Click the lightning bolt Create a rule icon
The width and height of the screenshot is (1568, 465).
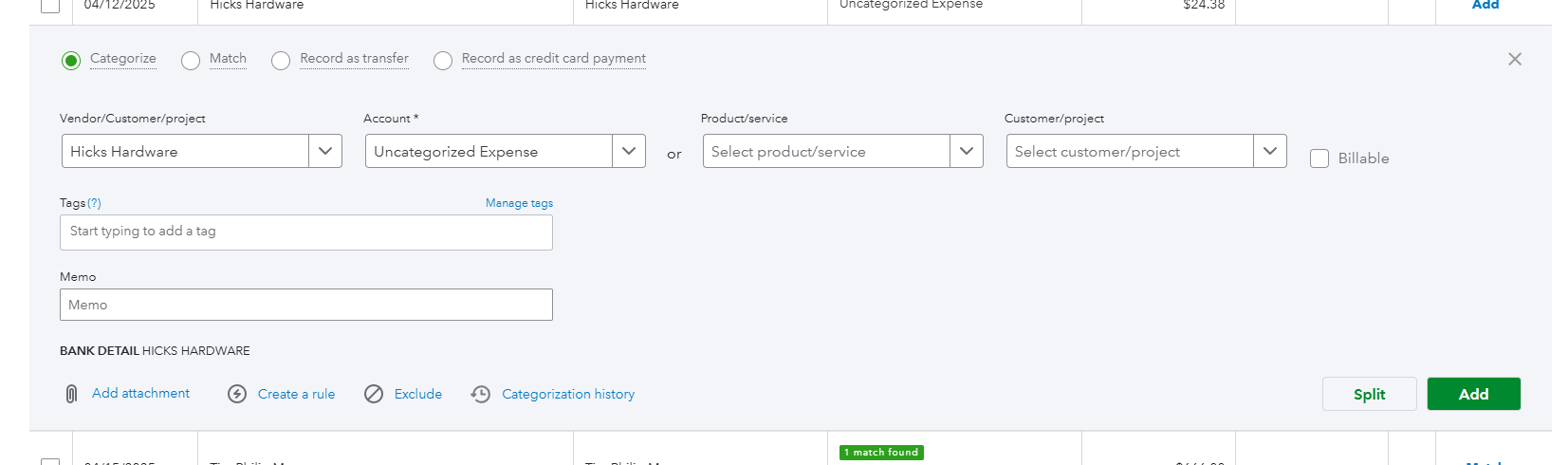pos(237,394)
